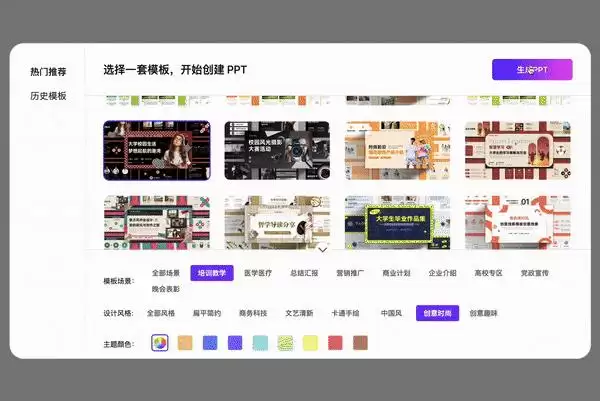
Task: Select the 校园风光摄影大赛 template thumbnail
Action: (277, 150)
